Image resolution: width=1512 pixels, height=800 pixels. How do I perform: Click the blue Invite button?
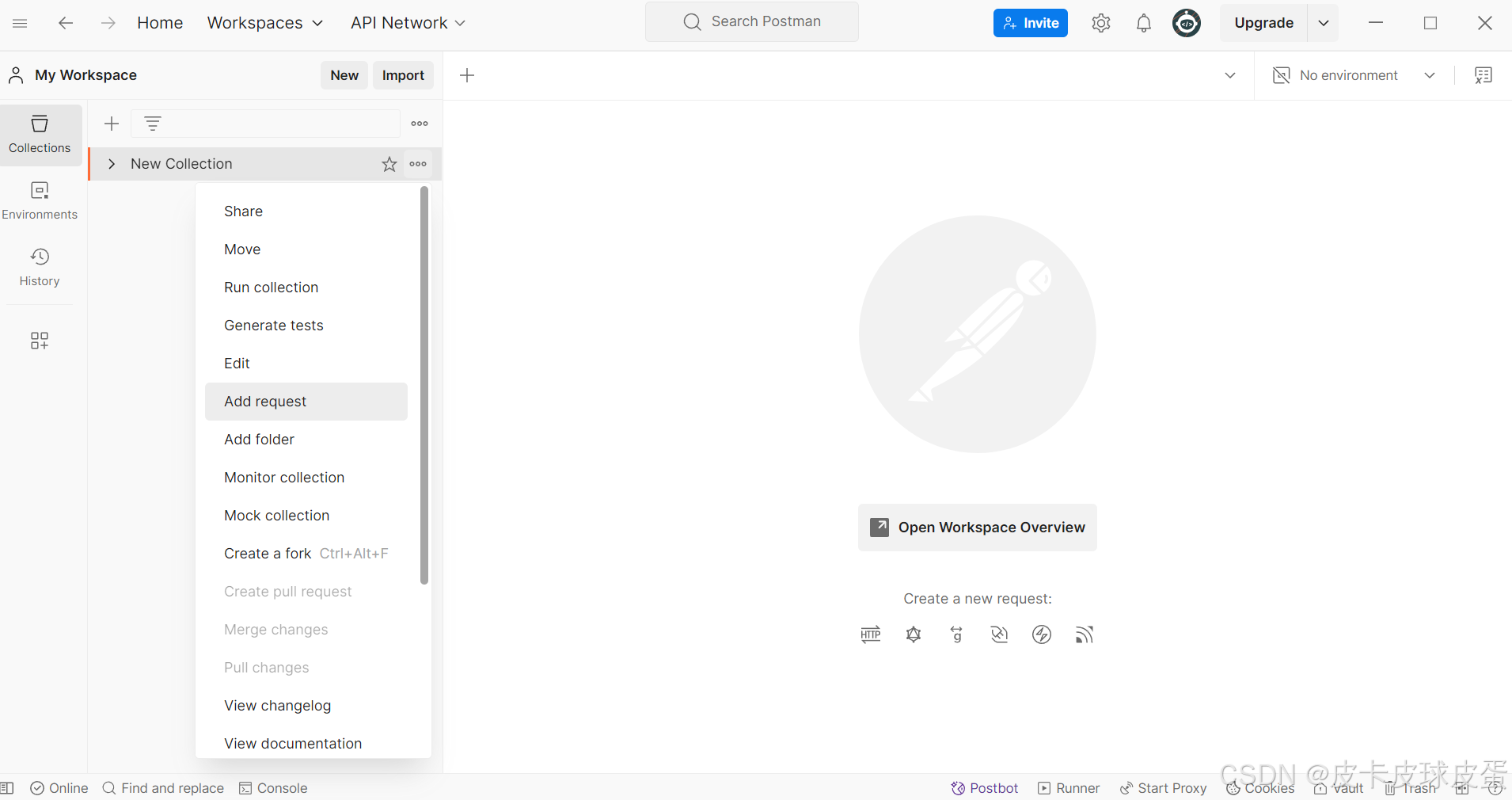point(1031,23)
